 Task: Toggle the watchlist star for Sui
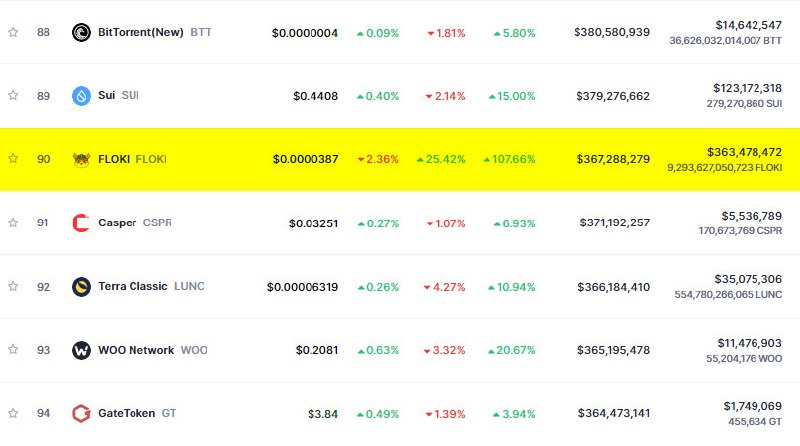(x=13, y=95)
